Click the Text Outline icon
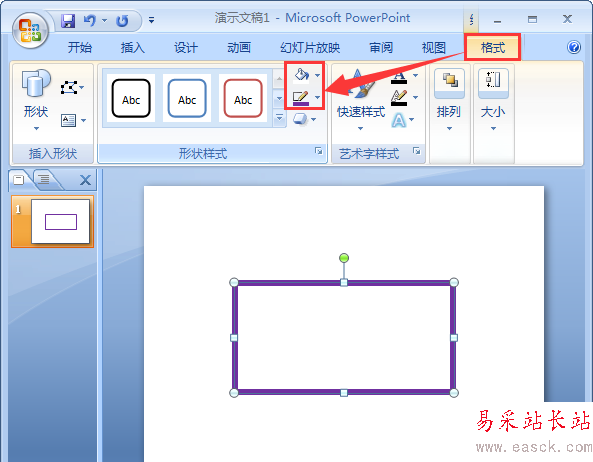The width and height of the screenshot is (593, 462). coord(399,98)
